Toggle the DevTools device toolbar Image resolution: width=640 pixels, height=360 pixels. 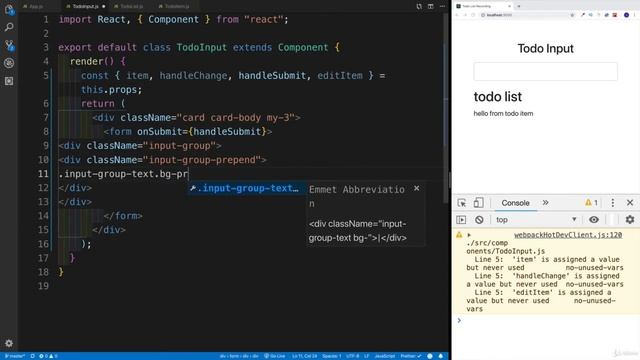point(478,203)
